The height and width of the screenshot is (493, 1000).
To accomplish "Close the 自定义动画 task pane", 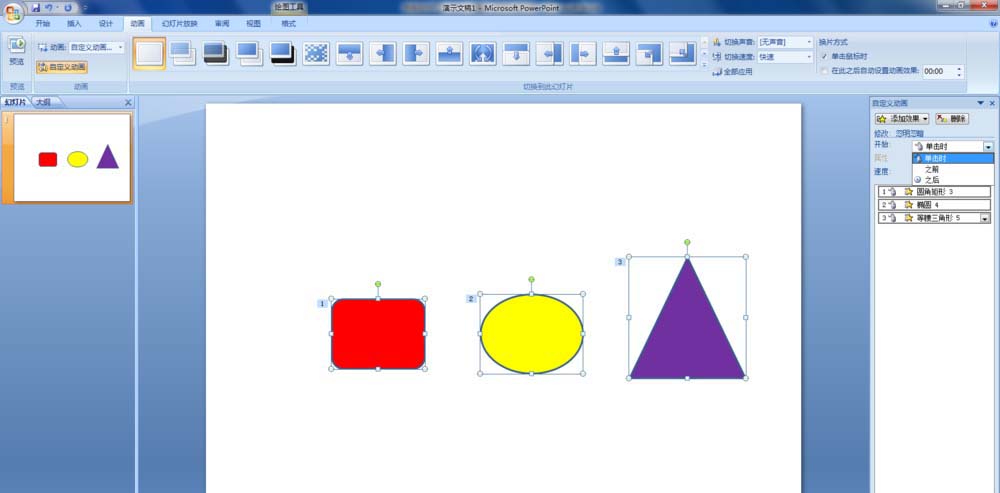I will click(x=992, y=103).
